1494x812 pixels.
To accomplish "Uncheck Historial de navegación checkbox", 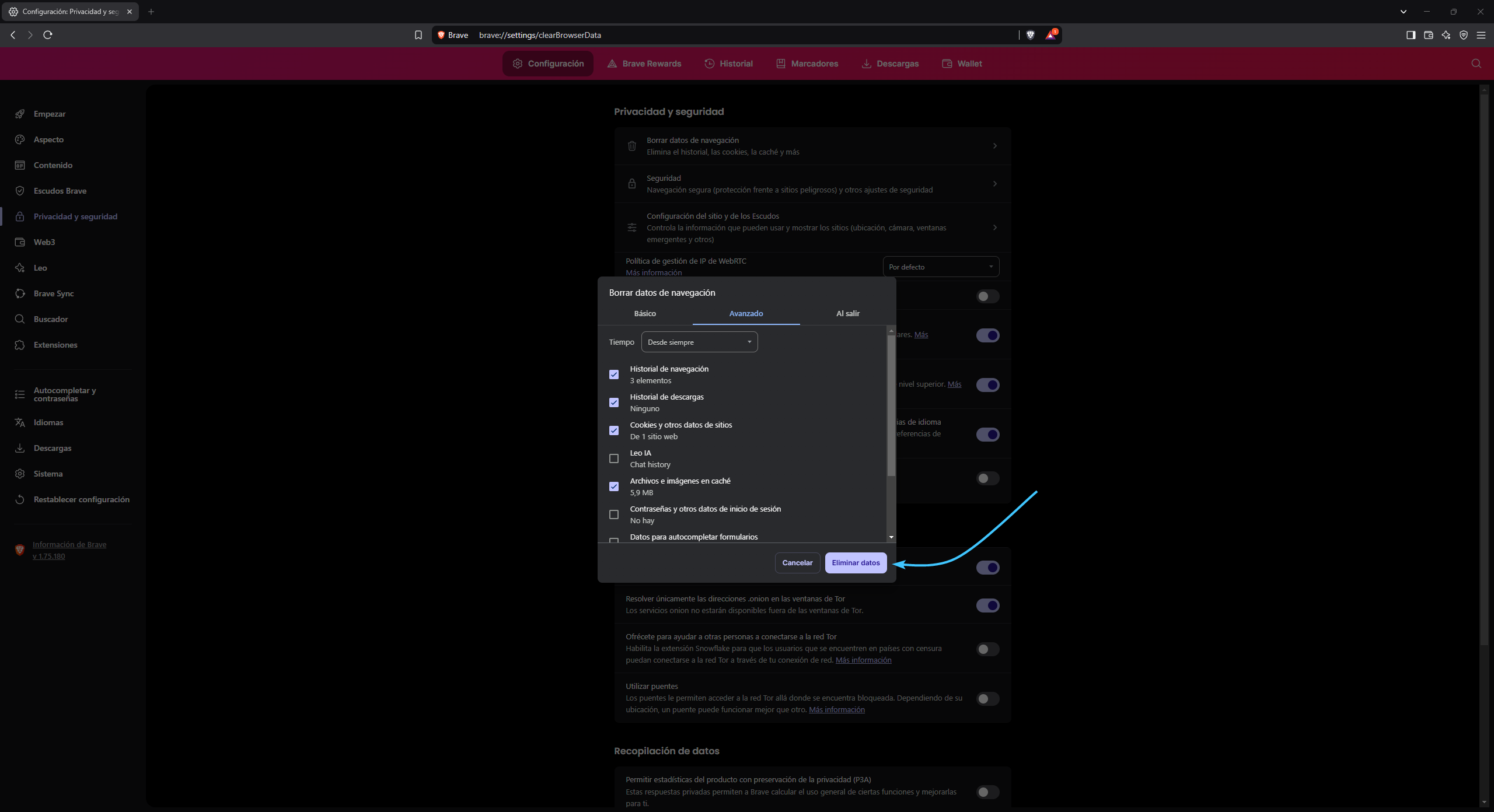I will click(x=614, y=374).
